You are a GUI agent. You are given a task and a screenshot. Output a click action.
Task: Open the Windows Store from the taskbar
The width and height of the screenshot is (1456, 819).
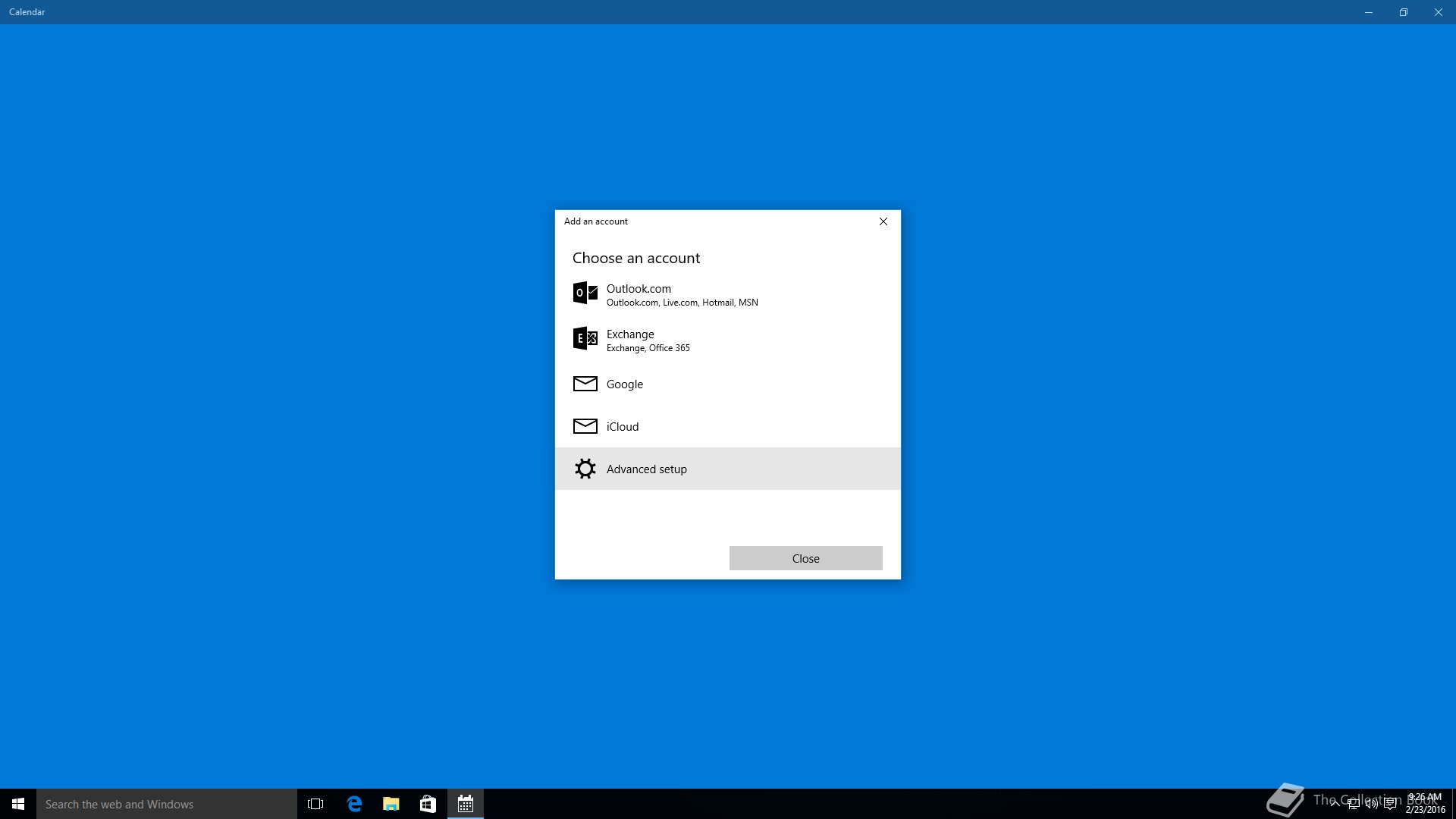tap(428, 804)
